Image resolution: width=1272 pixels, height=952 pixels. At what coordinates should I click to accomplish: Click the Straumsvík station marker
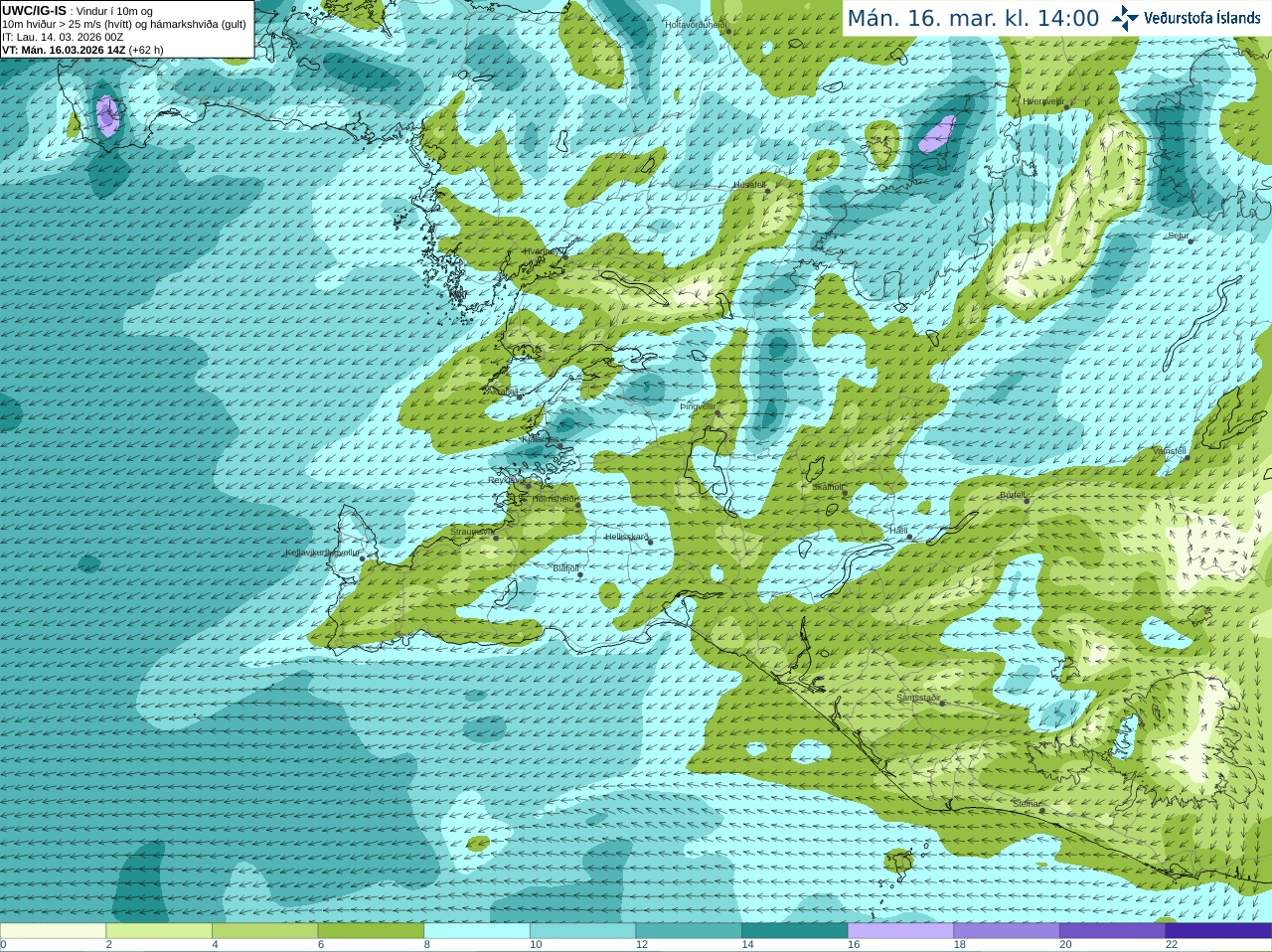pyautogui.click(x=496, y=538)
